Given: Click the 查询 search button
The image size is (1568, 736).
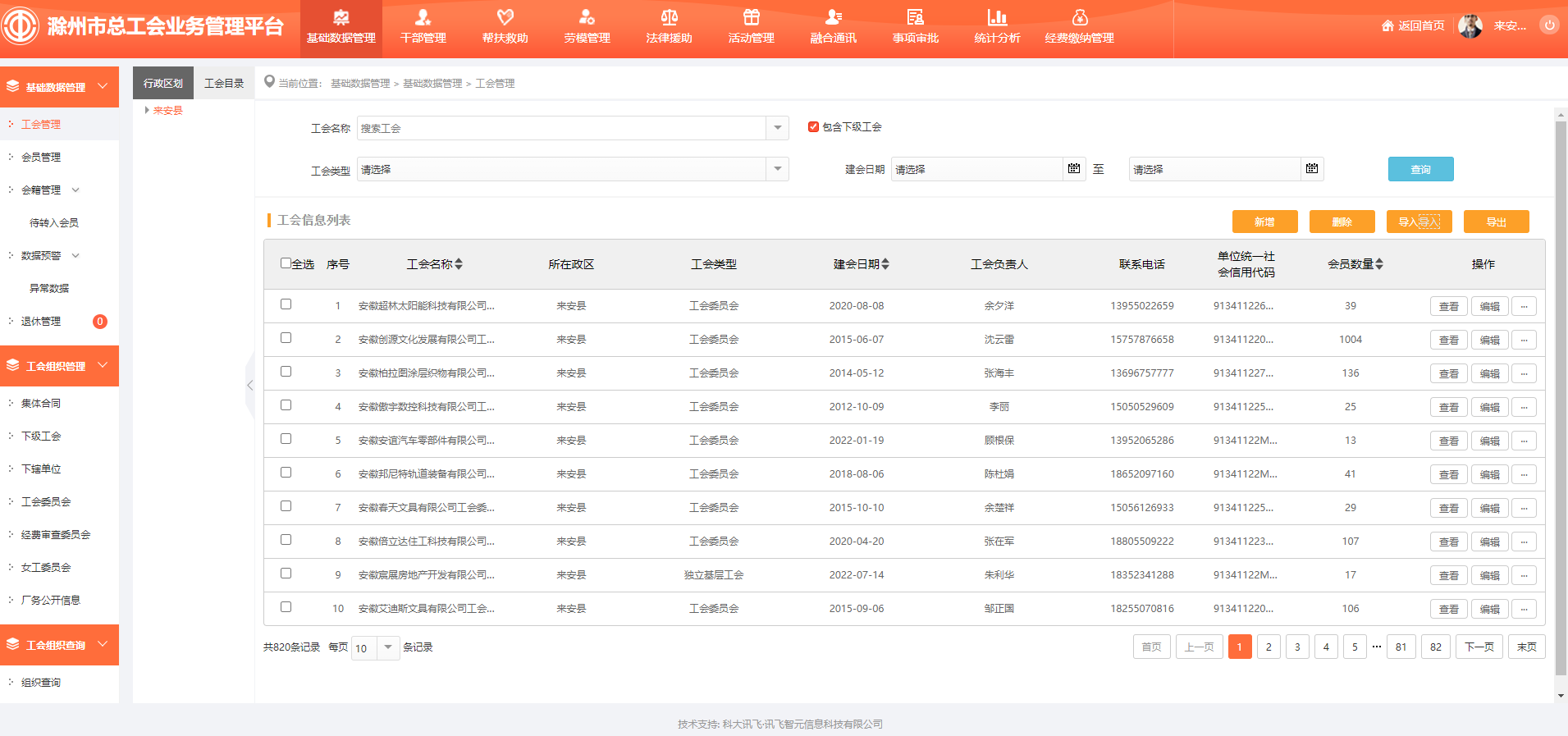Looking at the screenshot, I should (x=1420, y=169).
